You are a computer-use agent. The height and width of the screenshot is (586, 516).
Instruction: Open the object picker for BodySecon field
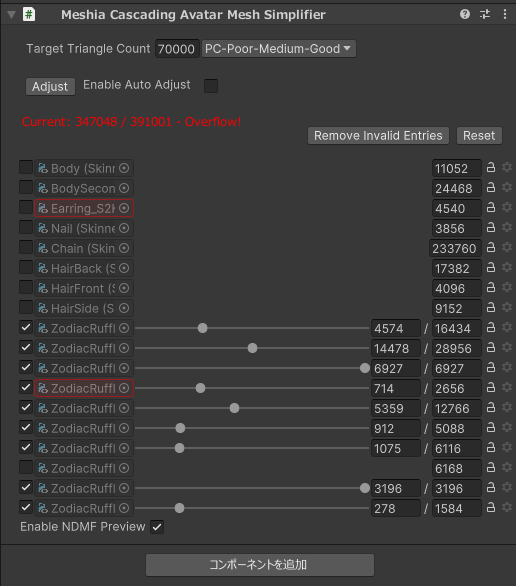(x=124, y=188)
